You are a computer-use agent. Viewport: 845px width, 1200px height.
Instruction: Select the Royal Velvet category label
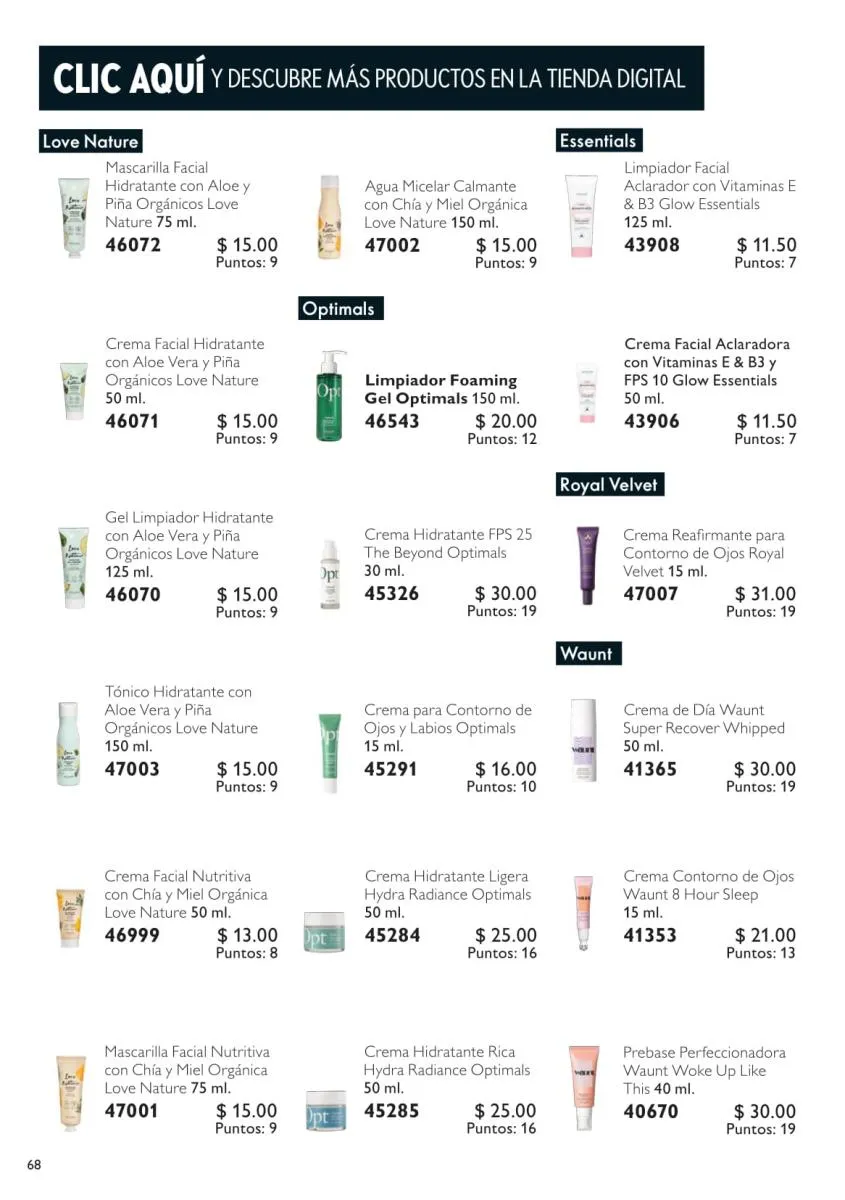click(609, 485)
